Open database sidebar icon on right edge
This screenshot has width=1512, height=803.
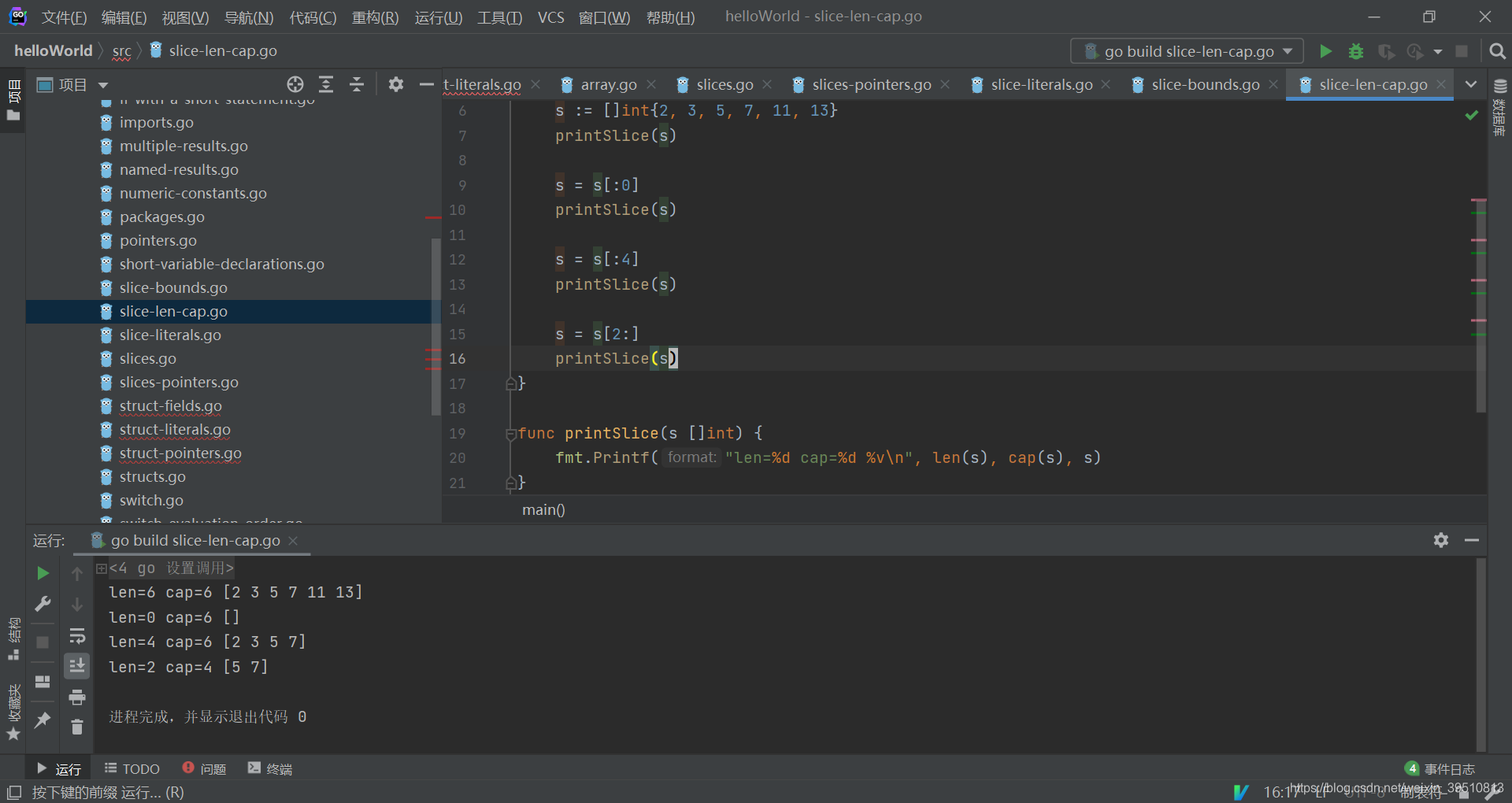pos(1500,106)
